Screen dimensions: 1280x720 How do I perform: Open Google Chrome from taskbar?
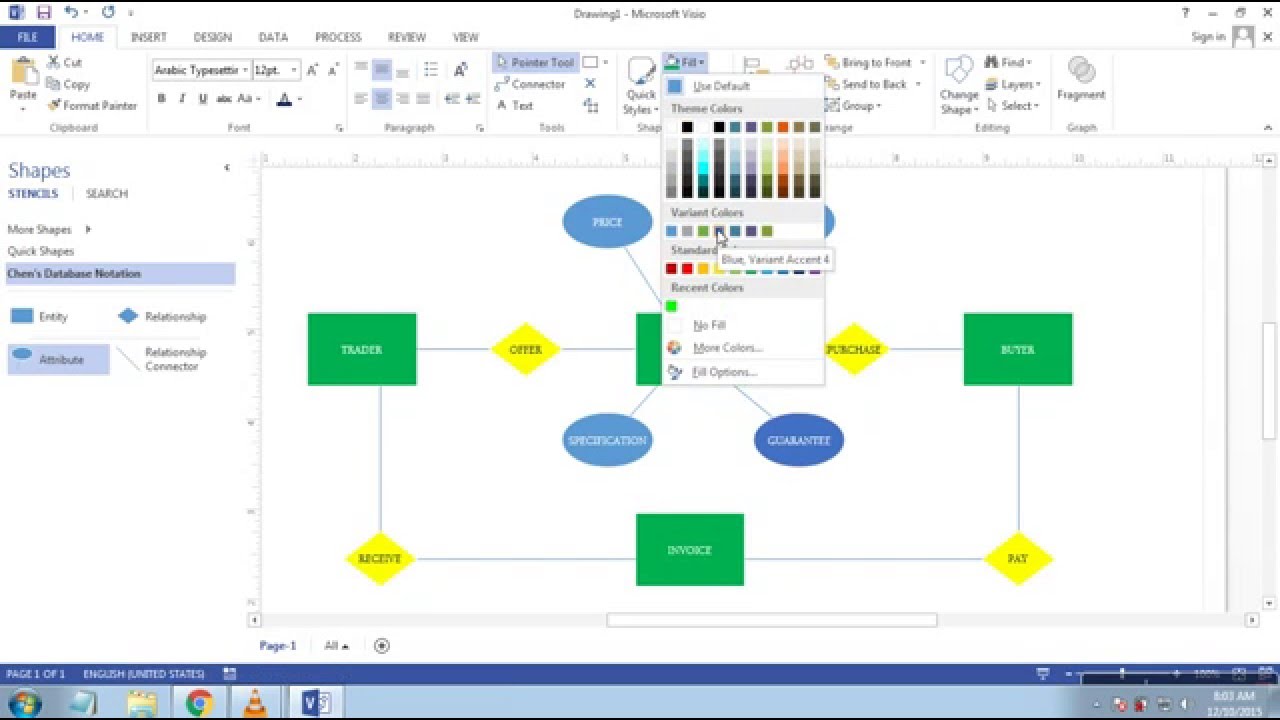pos(199,703)
